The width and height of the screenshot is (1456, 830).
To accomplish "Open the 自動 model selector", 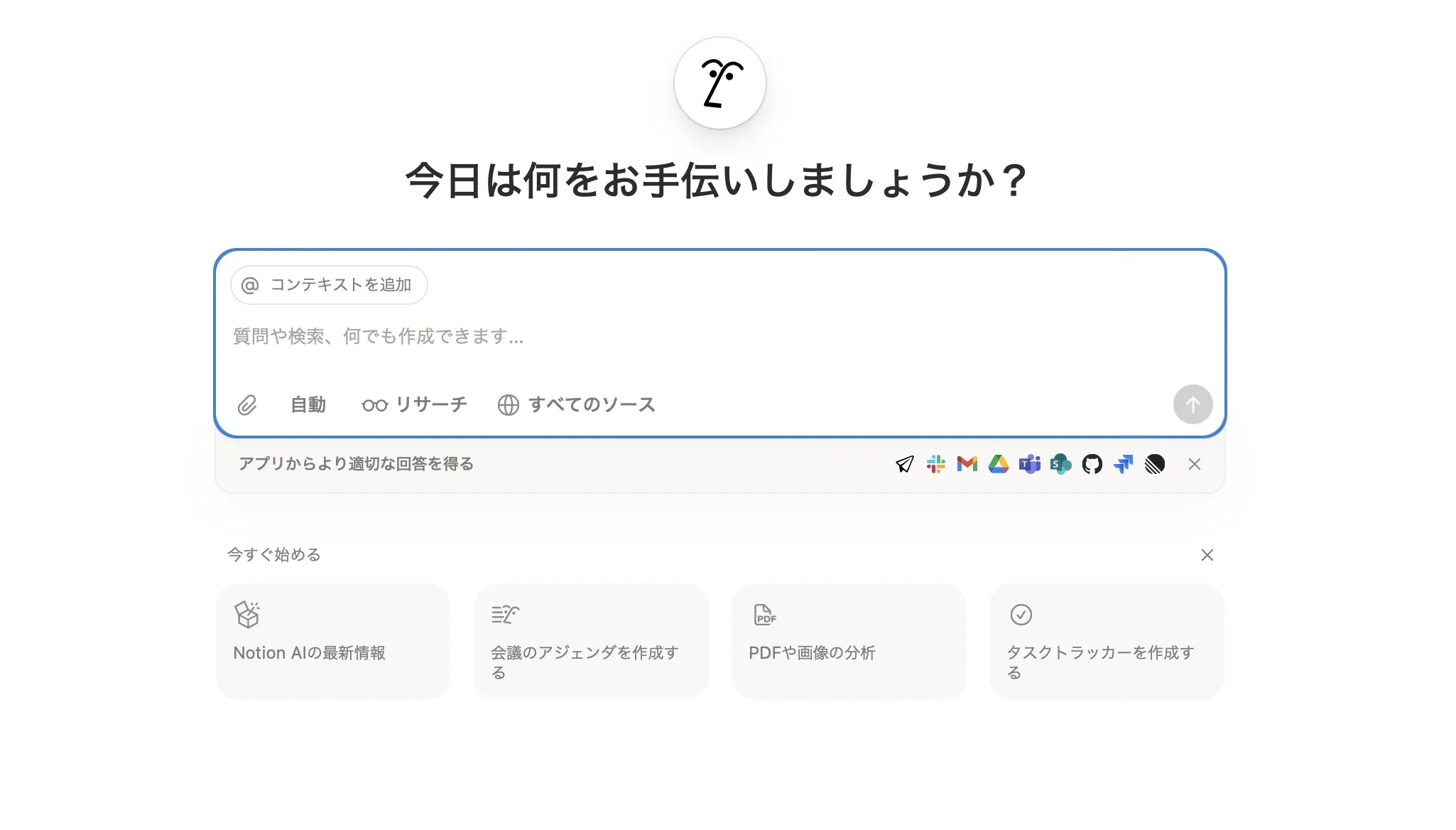I will click(x=308, y=405).
